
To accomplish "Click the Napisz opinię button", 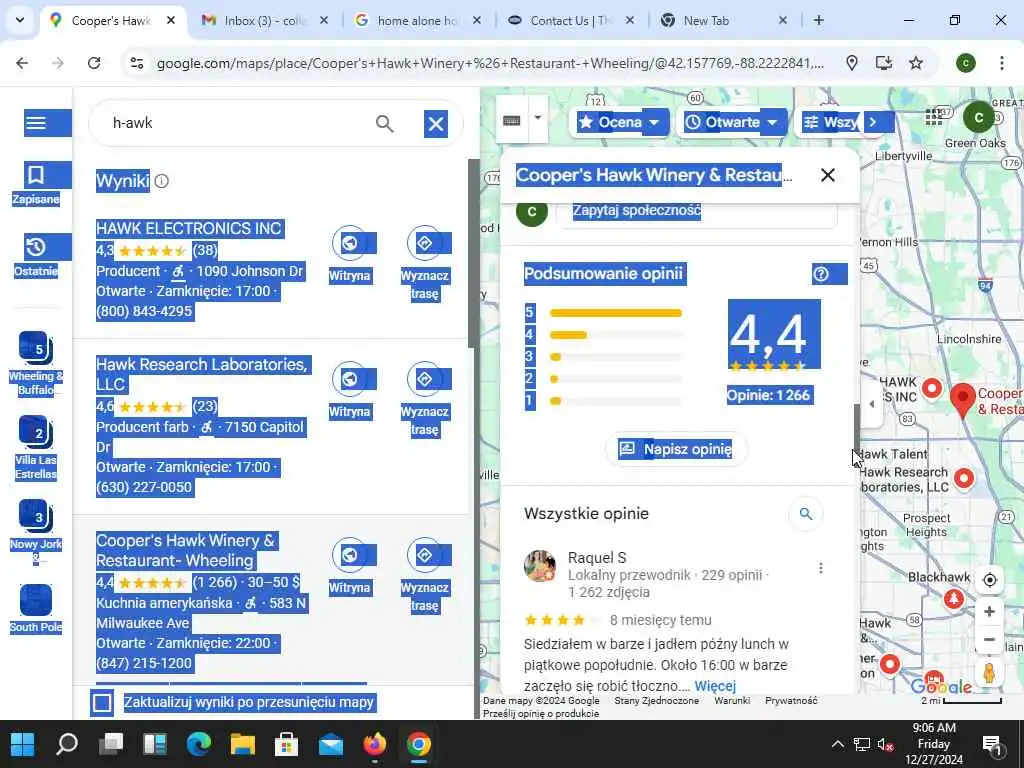I will coord(676,449).
